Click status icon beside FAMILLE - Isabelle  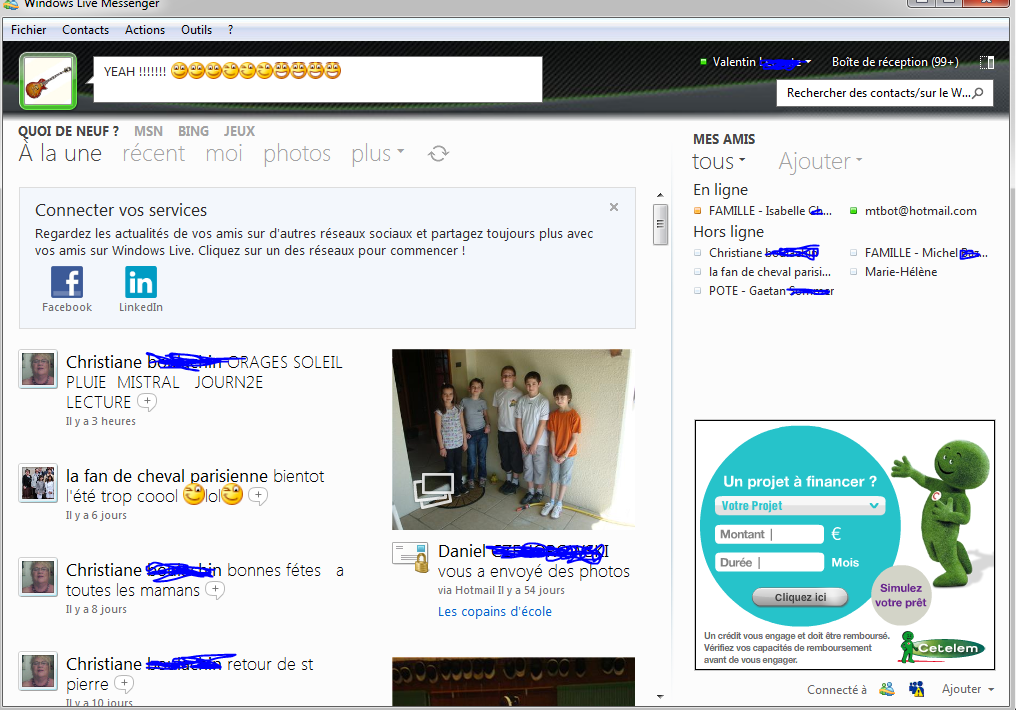click(698, 211)
